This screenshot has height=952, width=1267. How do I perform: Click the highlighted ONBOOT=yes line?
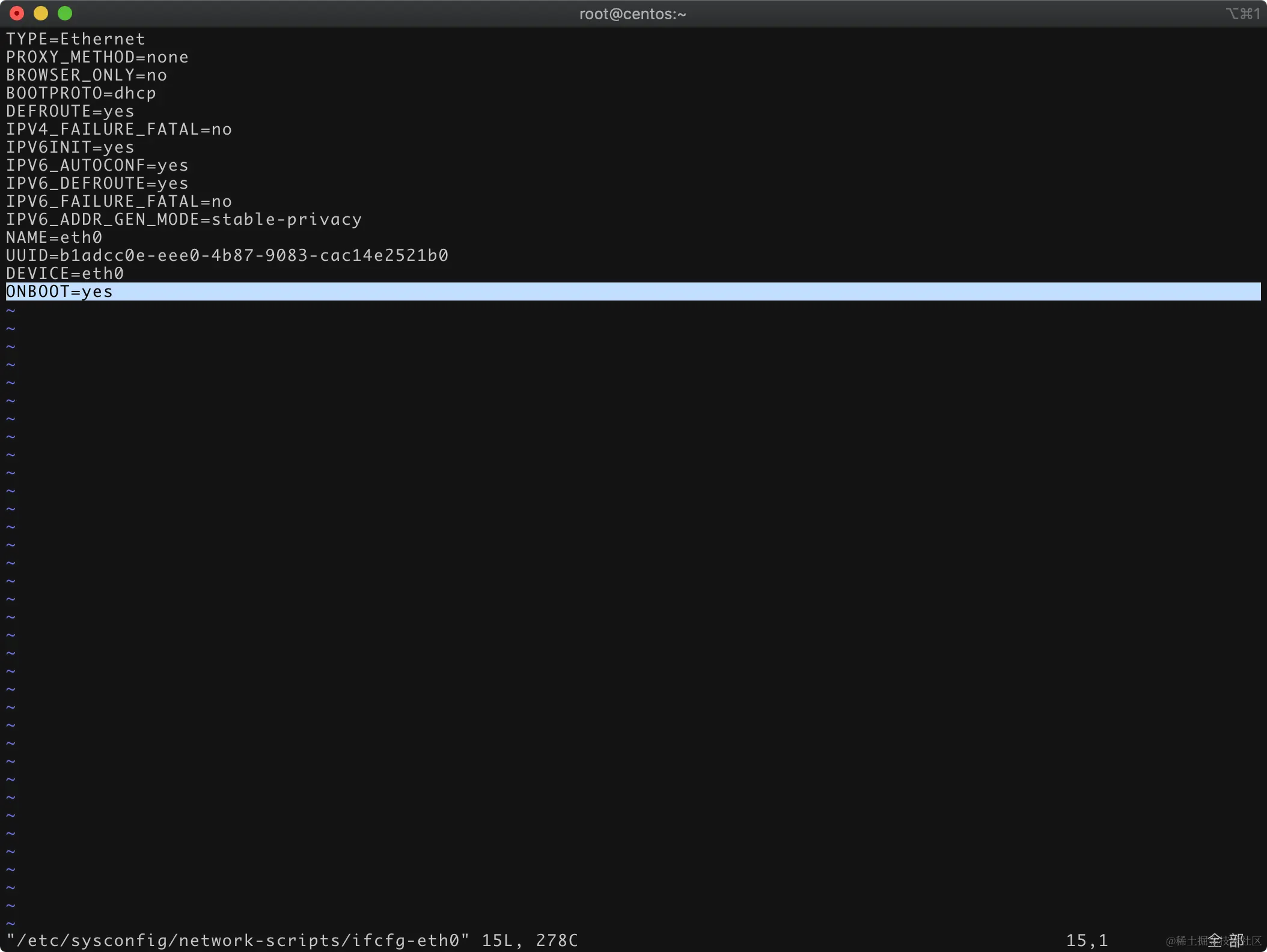tap(60, 292)
